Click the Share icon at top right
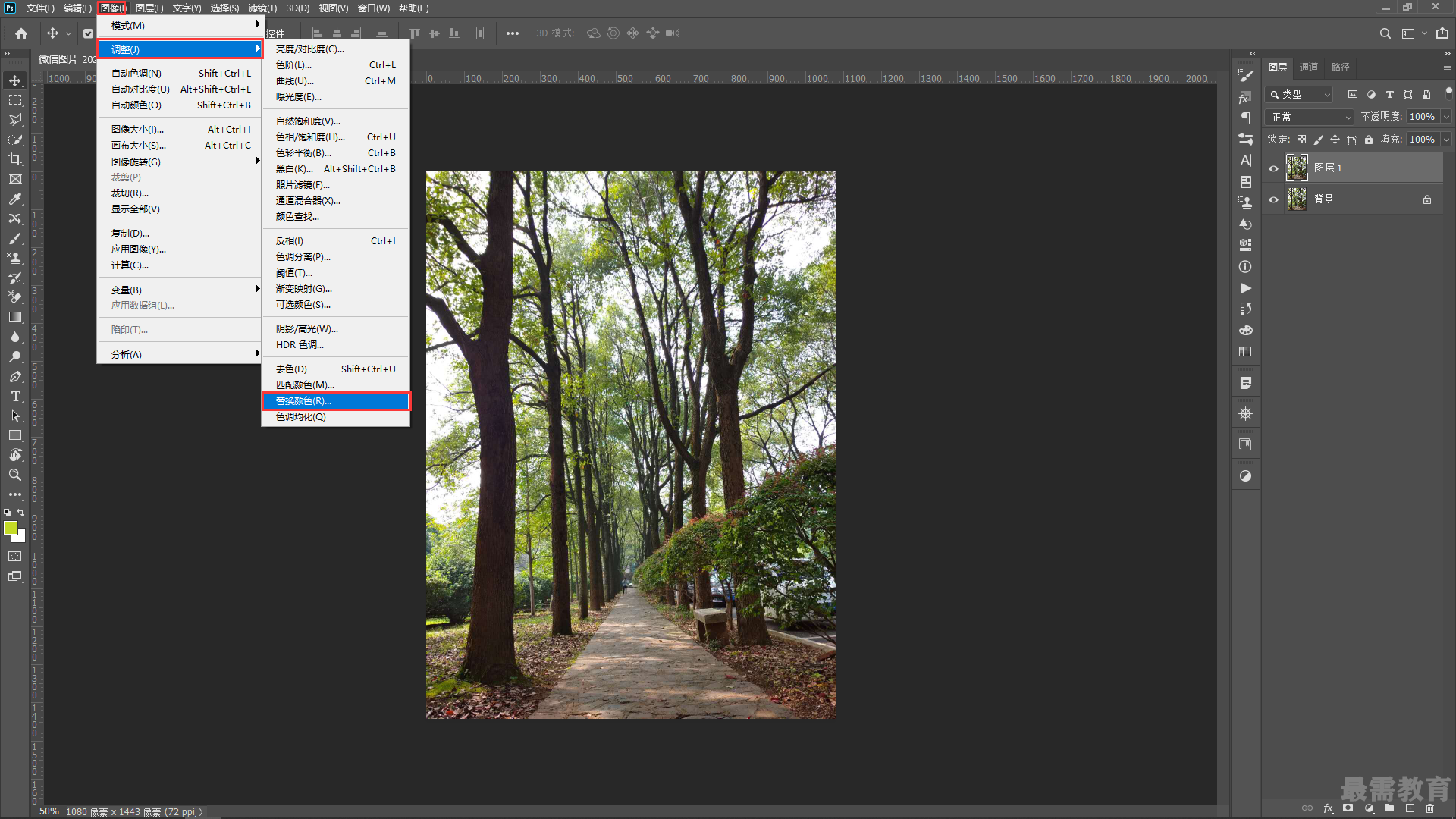 point(1442,33)
